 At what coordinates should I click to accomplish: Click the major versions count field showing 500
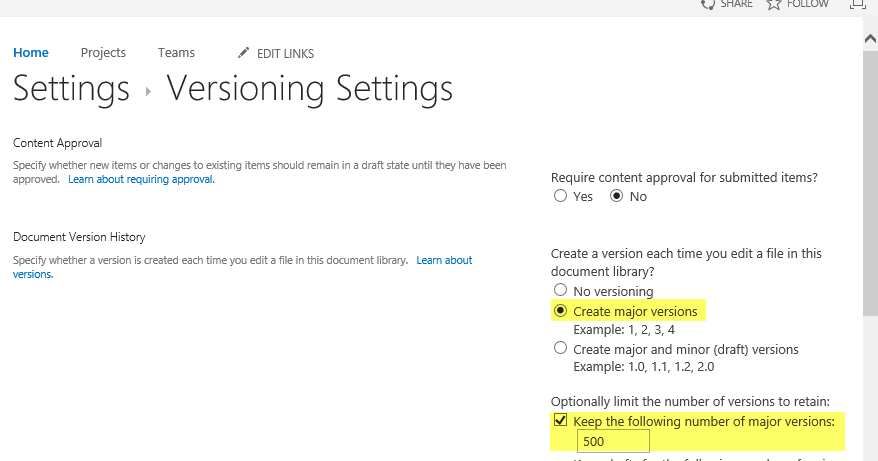point(612,442)
